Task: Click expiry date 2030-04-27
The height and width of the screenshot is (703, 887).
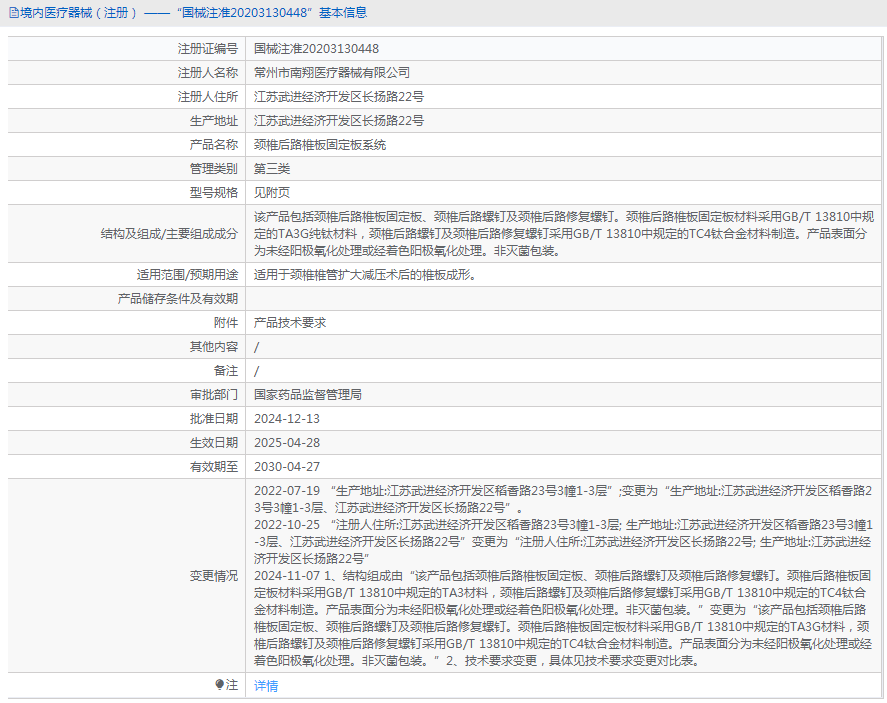Action: pyautogui.click(x=287, y=467)
